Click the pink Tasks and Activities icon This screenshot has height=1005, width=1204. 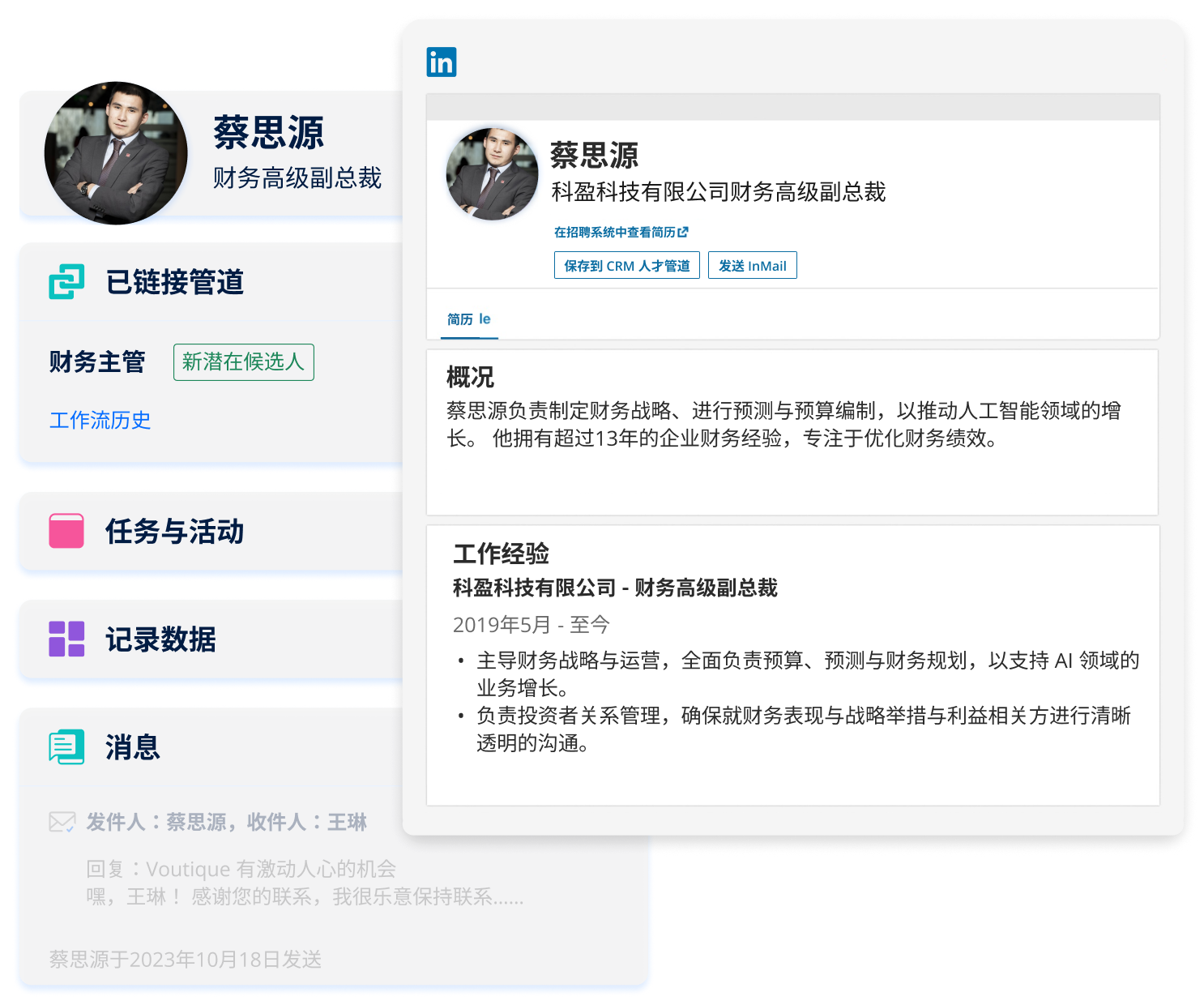[66, 531]
